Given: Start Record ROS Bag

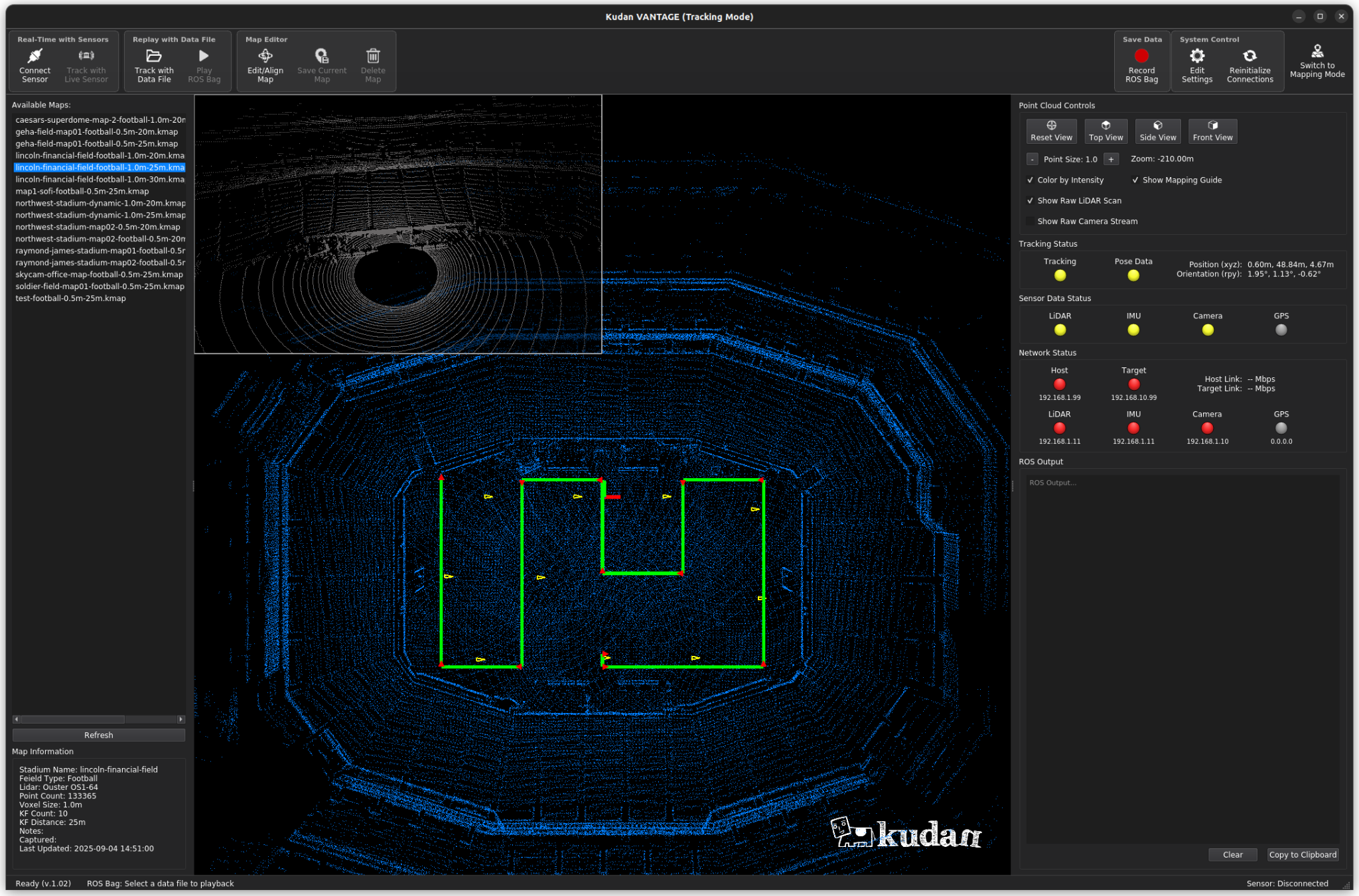Looking at the screenshot, I should [1141, 56].
